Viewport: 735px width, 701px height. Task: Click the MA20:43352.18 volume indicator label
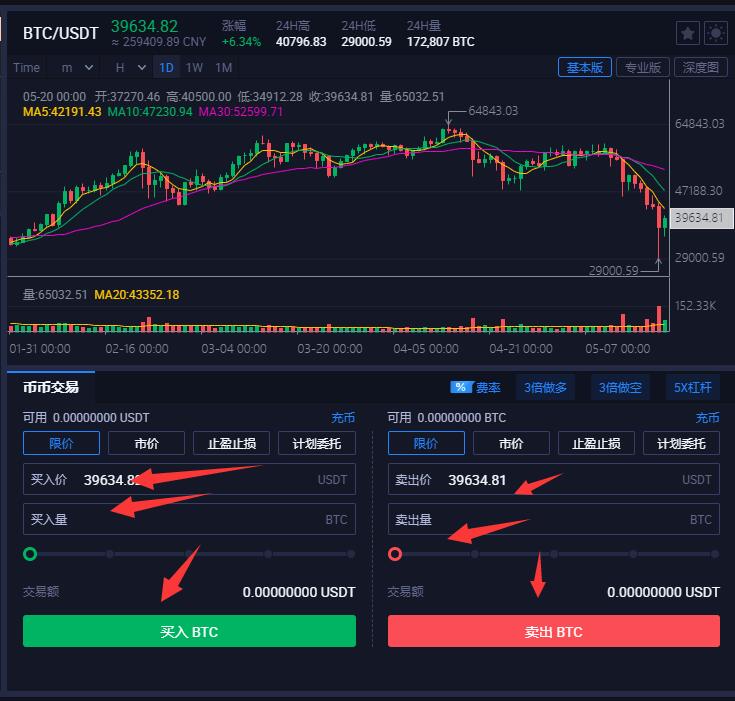pyautogui.click(x=137, y=295)
